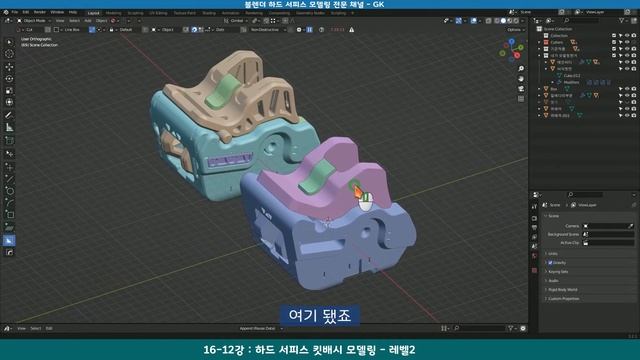
Task: Open the Object Mode dropdown
Action: (34, 20)
